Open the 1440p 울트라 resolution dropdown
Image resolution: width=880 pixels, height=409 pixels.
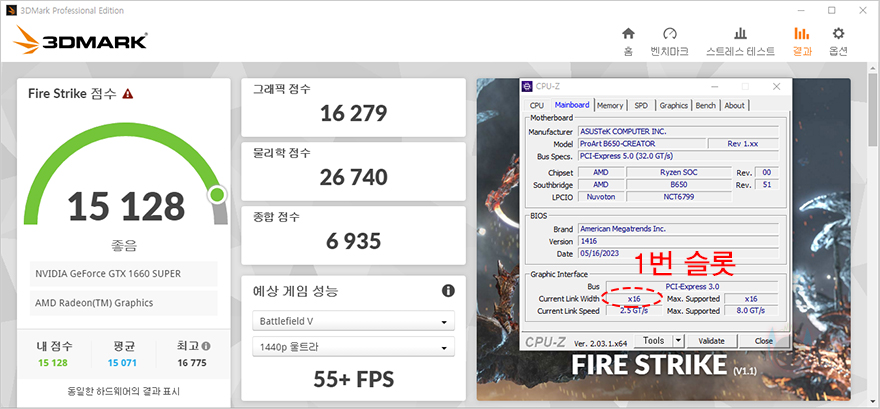(x=354, y=347)
